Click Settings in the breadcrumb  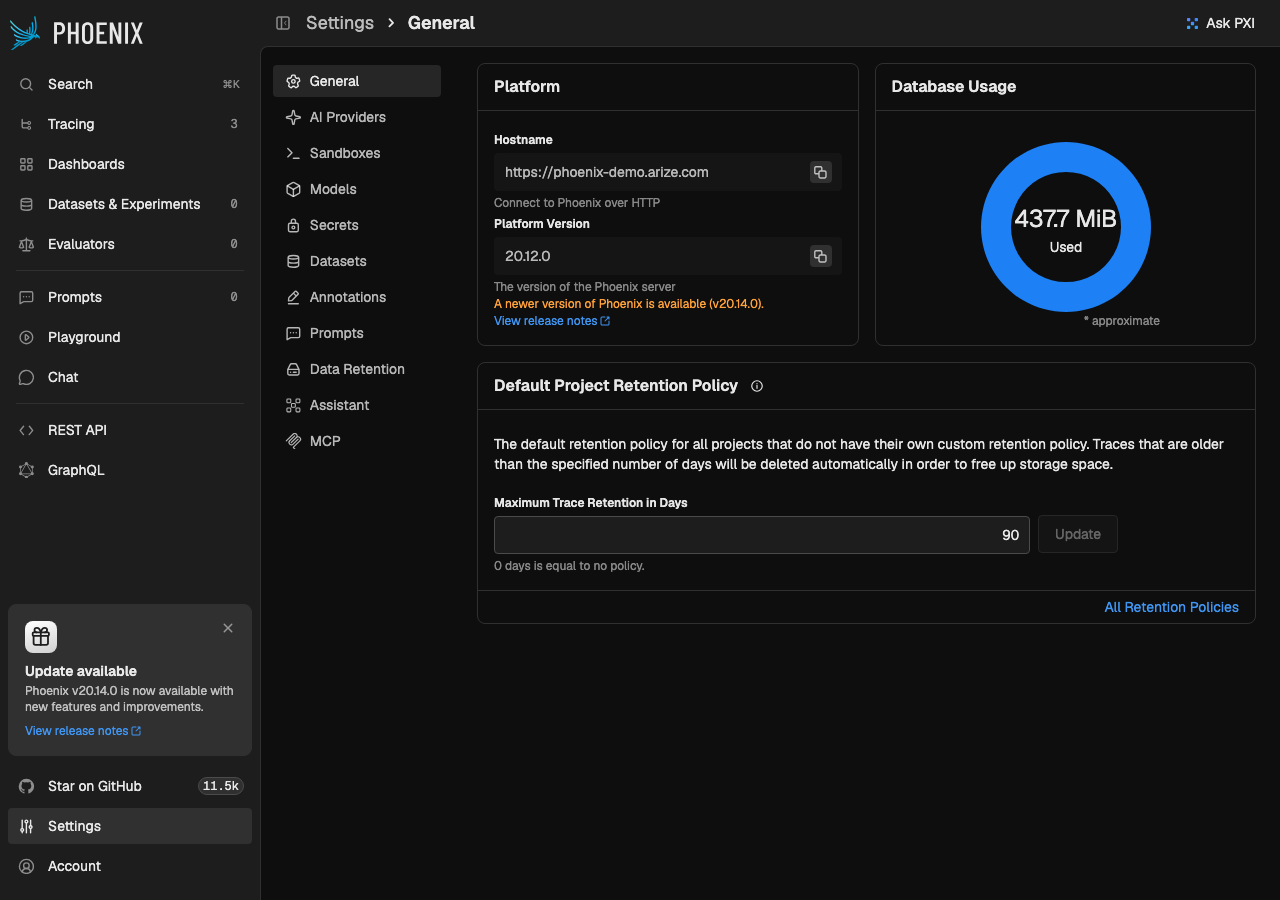(340, 23)
